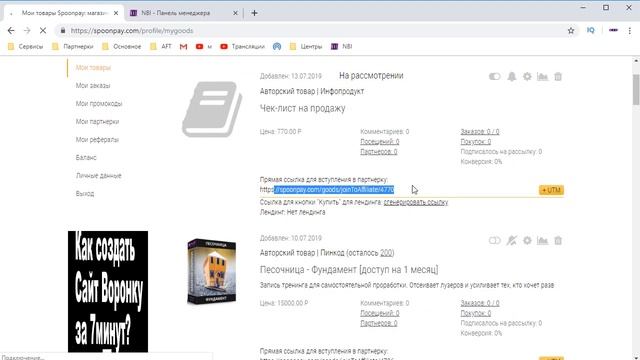Open Заказов 0/0 link for Чек-лист
This screenshot has width=640, height=360.
tap(480, 131)
